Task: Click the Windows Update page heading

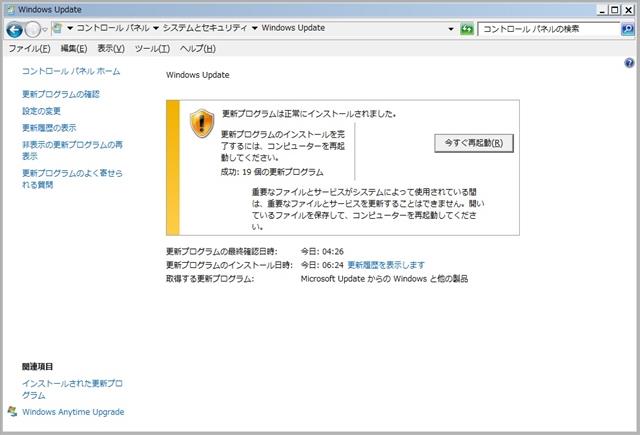Action: click(x=198, y=75)
